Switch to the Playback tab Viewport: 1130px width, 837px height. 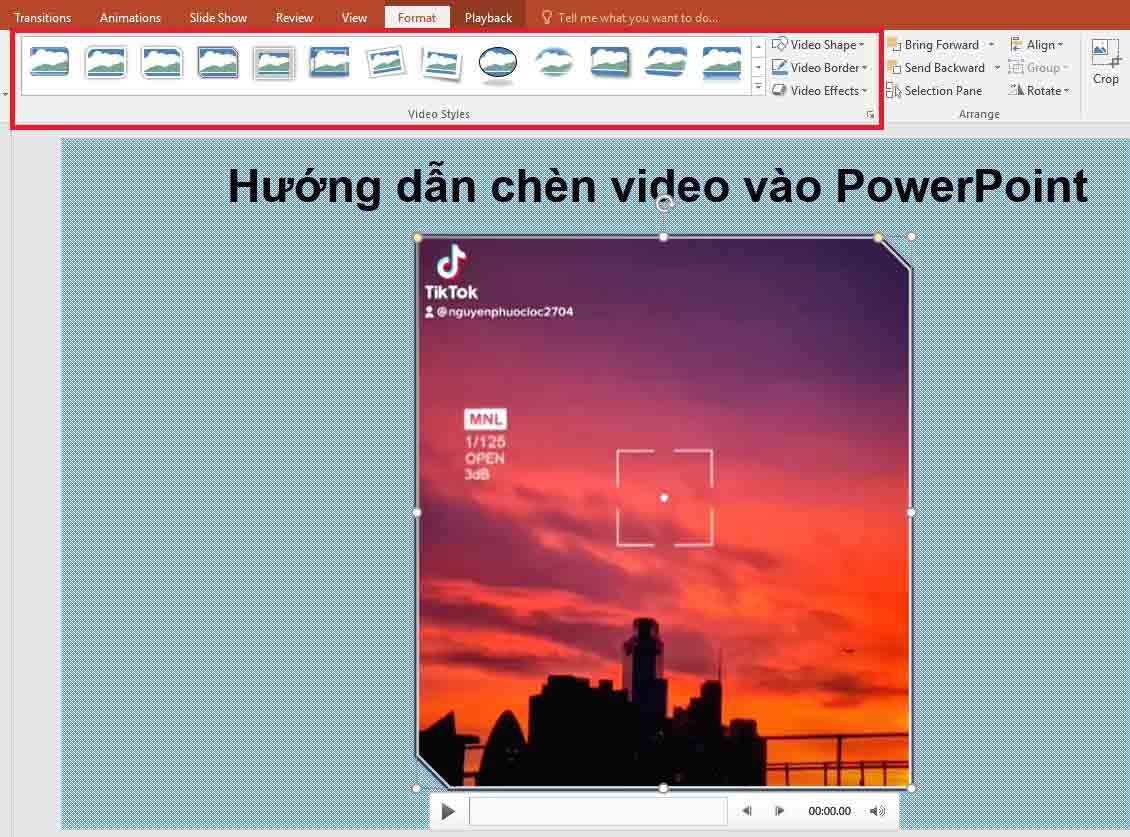pos(488,17)
